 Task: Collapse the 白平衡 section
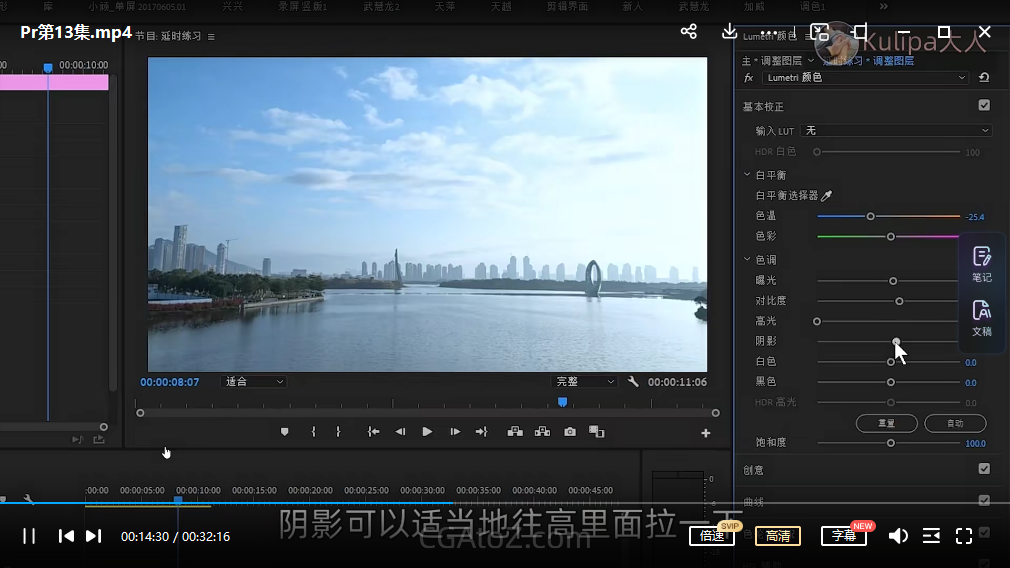(747, 175)
